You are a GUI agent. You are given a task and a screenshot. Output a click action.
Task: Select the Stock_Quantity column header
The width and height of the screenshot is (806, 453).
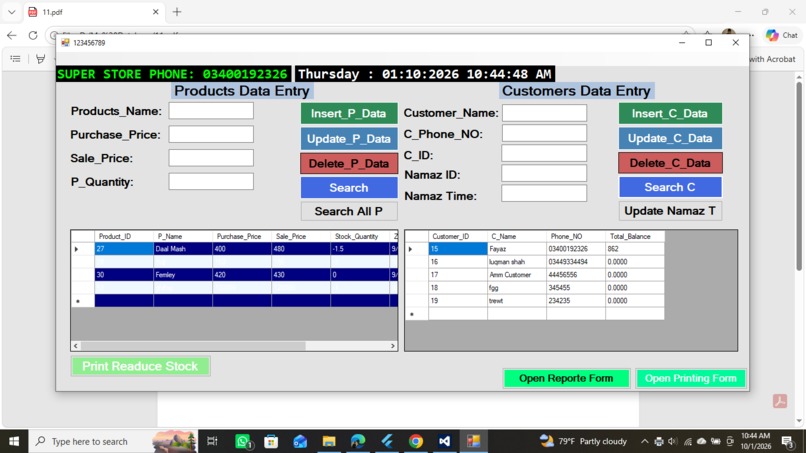point(360,237)
